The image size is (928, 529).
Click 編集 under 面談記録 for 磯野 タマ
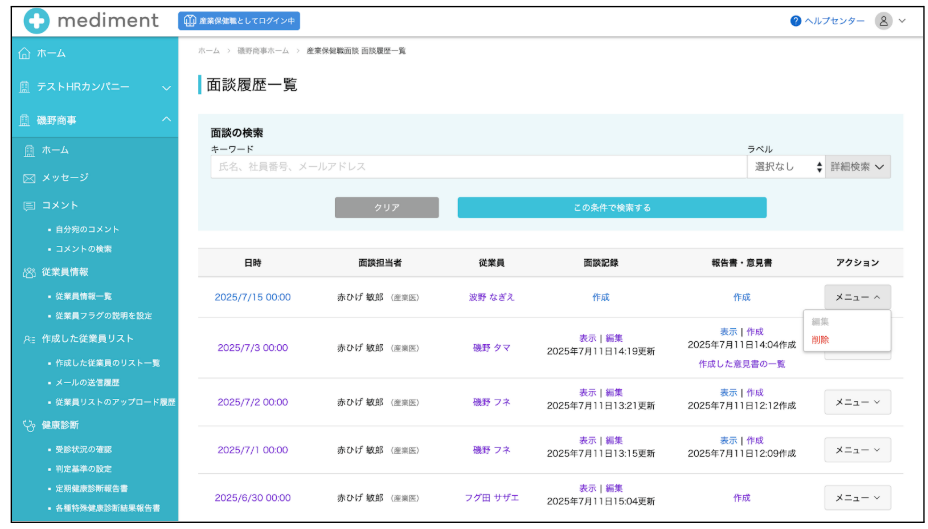click(614, 338)
